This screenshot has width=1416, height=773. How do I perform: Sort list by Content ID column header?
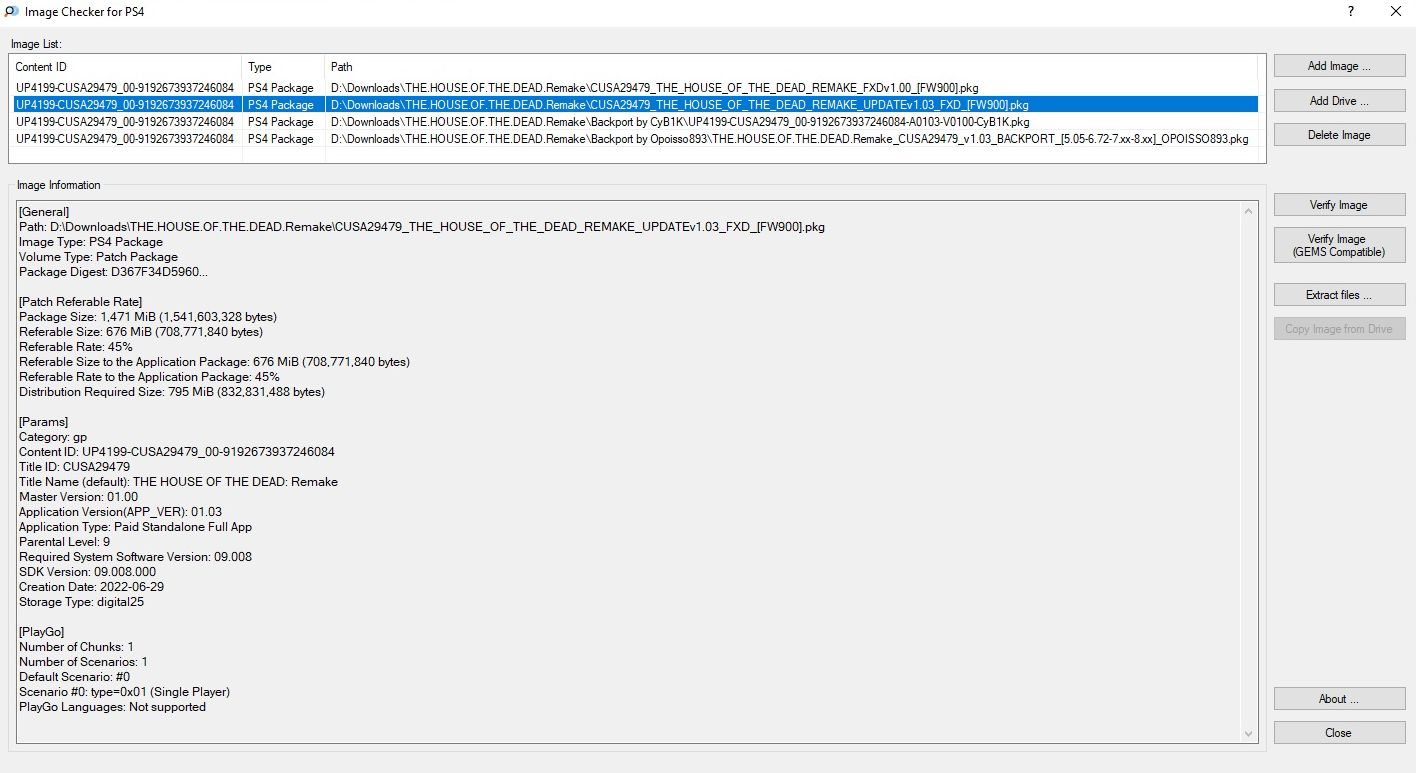pyautogui.click(x=125, y=67)
